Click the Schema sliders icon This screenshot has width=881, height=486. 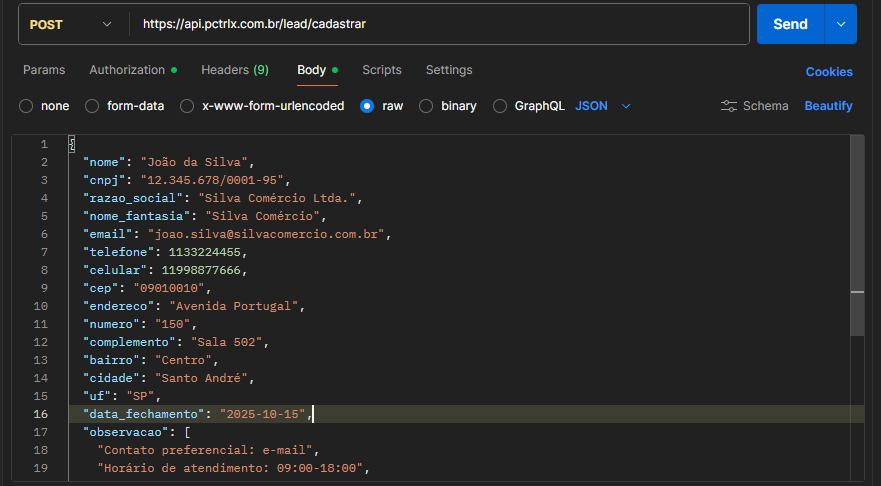point(729,106)
